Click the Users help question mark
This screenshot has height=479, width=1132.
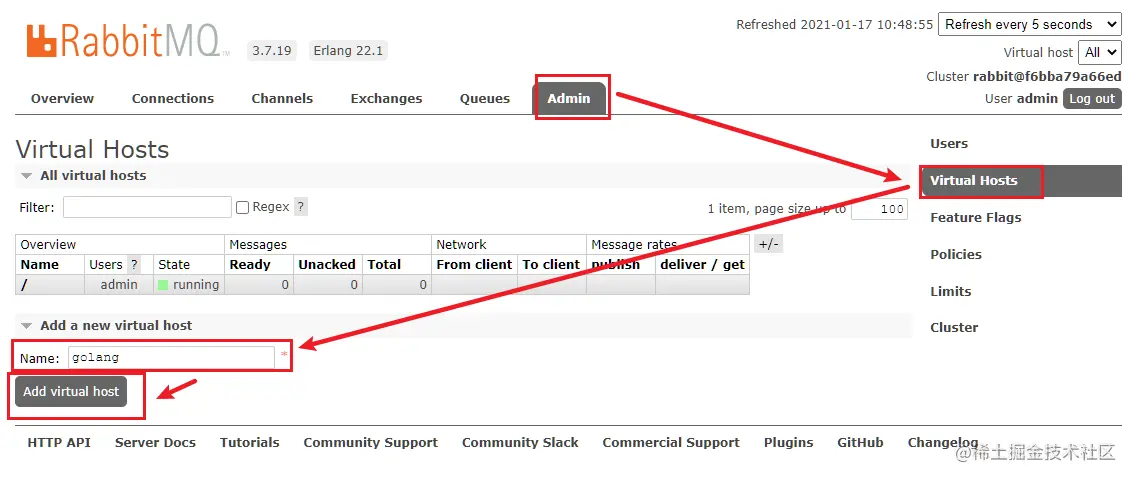pyautogui.click(x=134, y=264)
